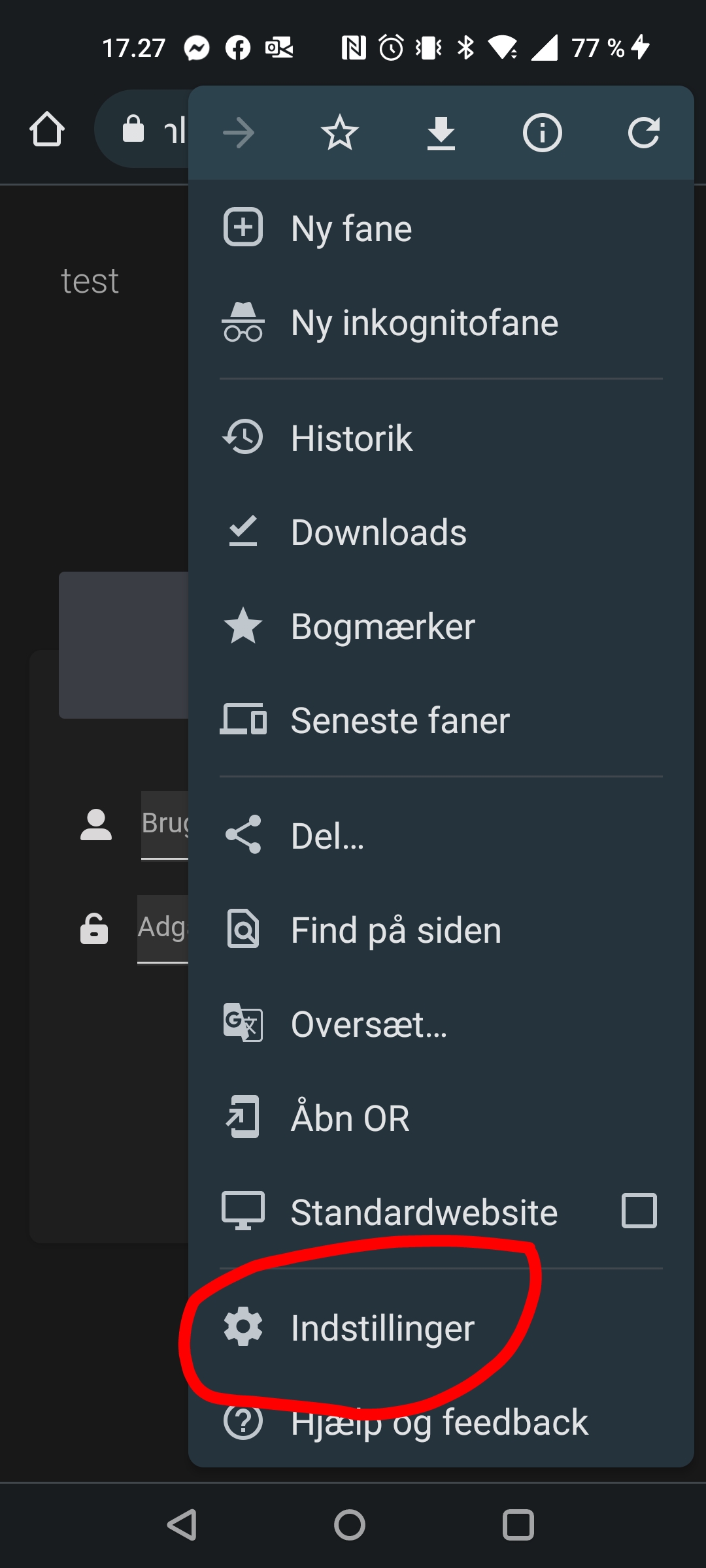Tap the forward arrow navigation icon

click(239, 133)
